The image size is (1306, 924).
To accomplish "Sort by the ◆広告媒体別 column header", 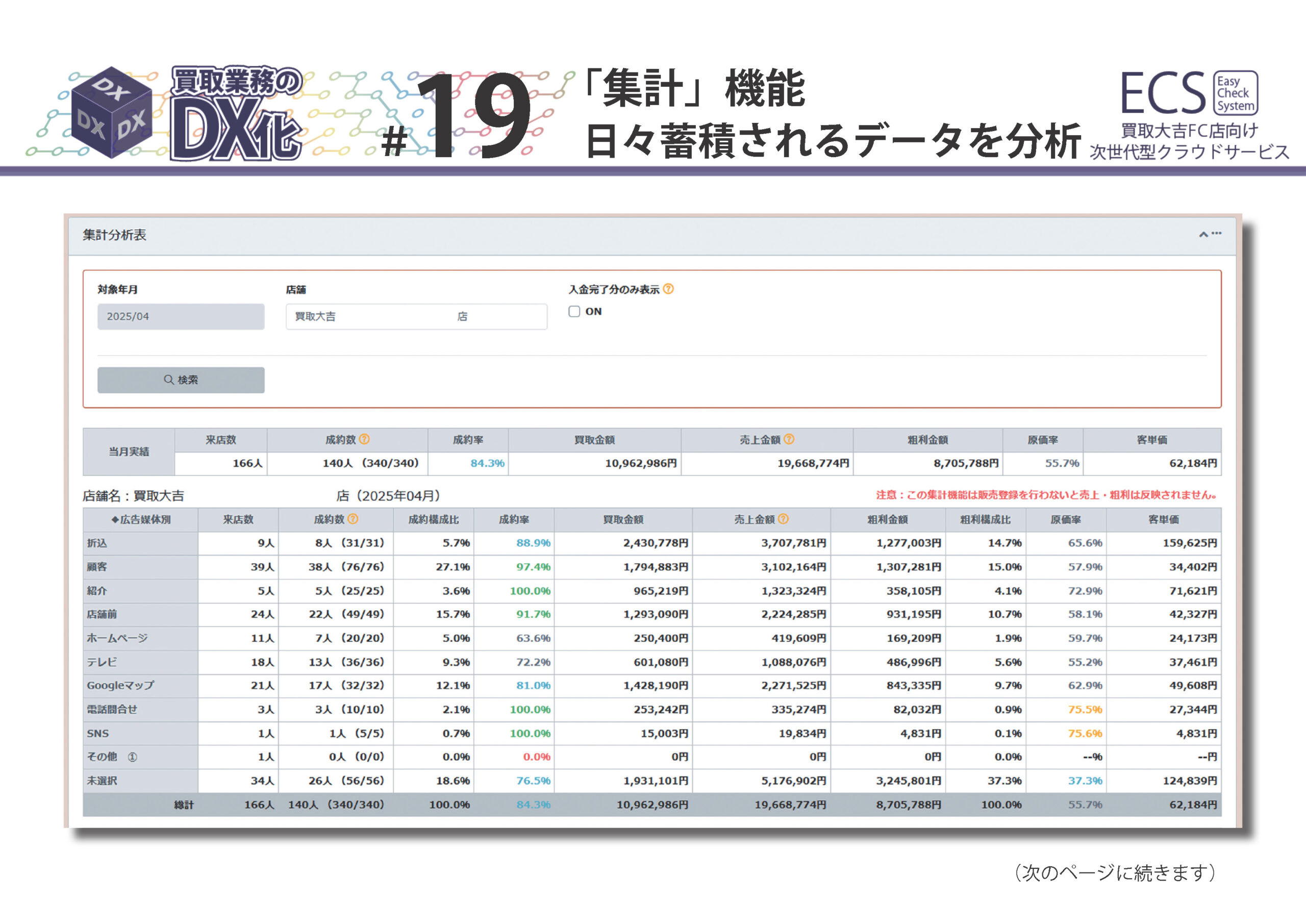I will click(x=140, y=519).
